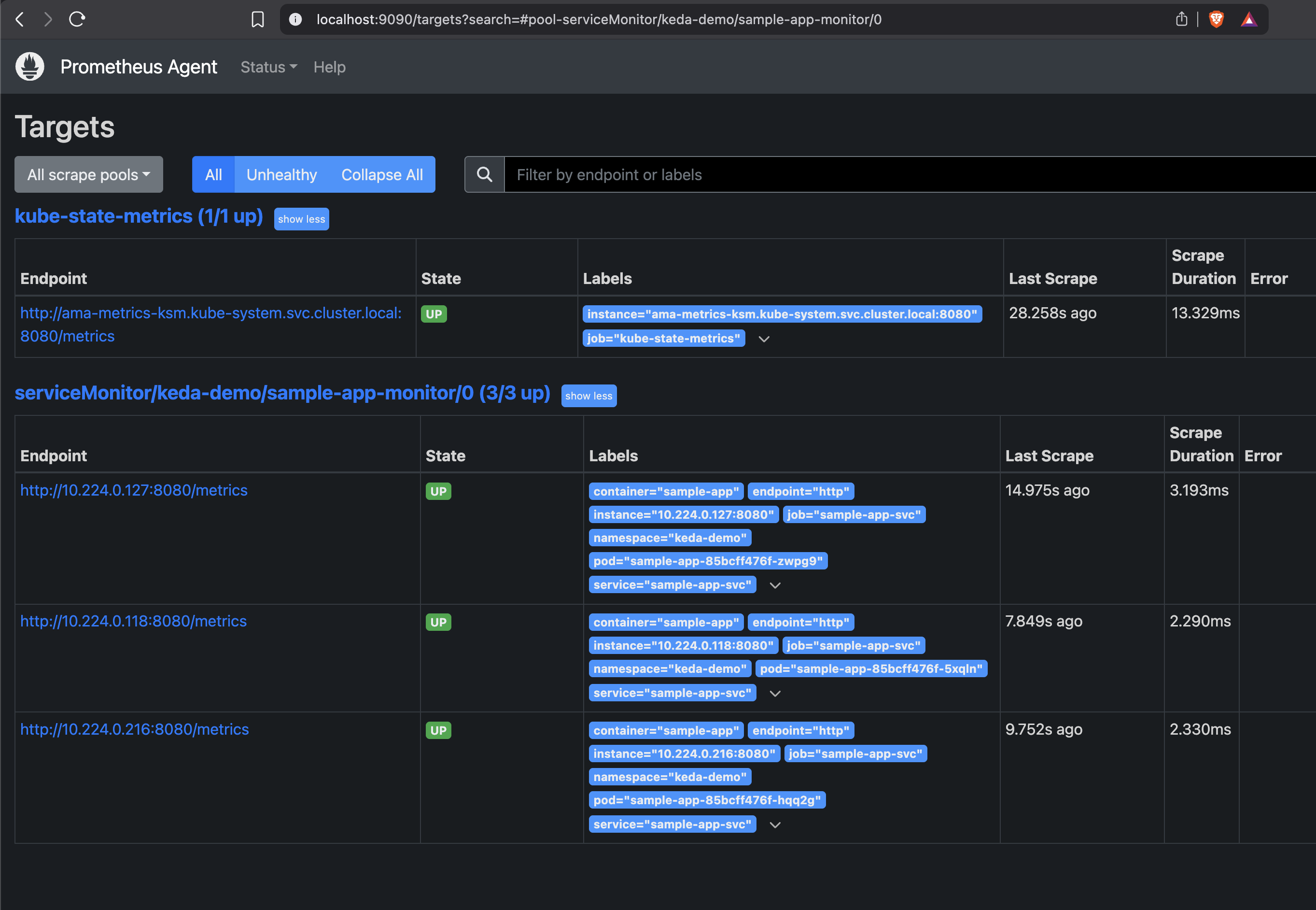Select the All filter toggle
The width and height of the screenshot is (1316, 910).
point(213,174)
